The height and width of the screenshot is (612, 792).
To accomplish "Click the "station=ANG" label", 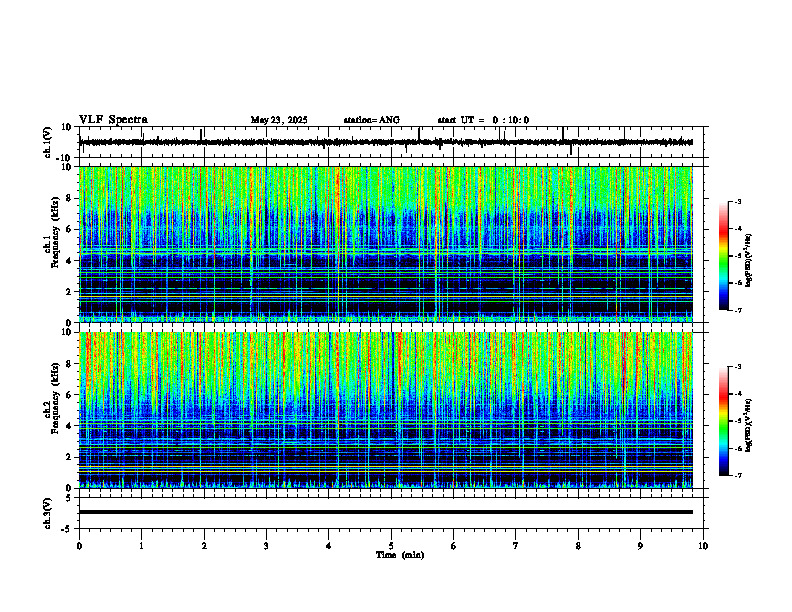I will point(371,120).
